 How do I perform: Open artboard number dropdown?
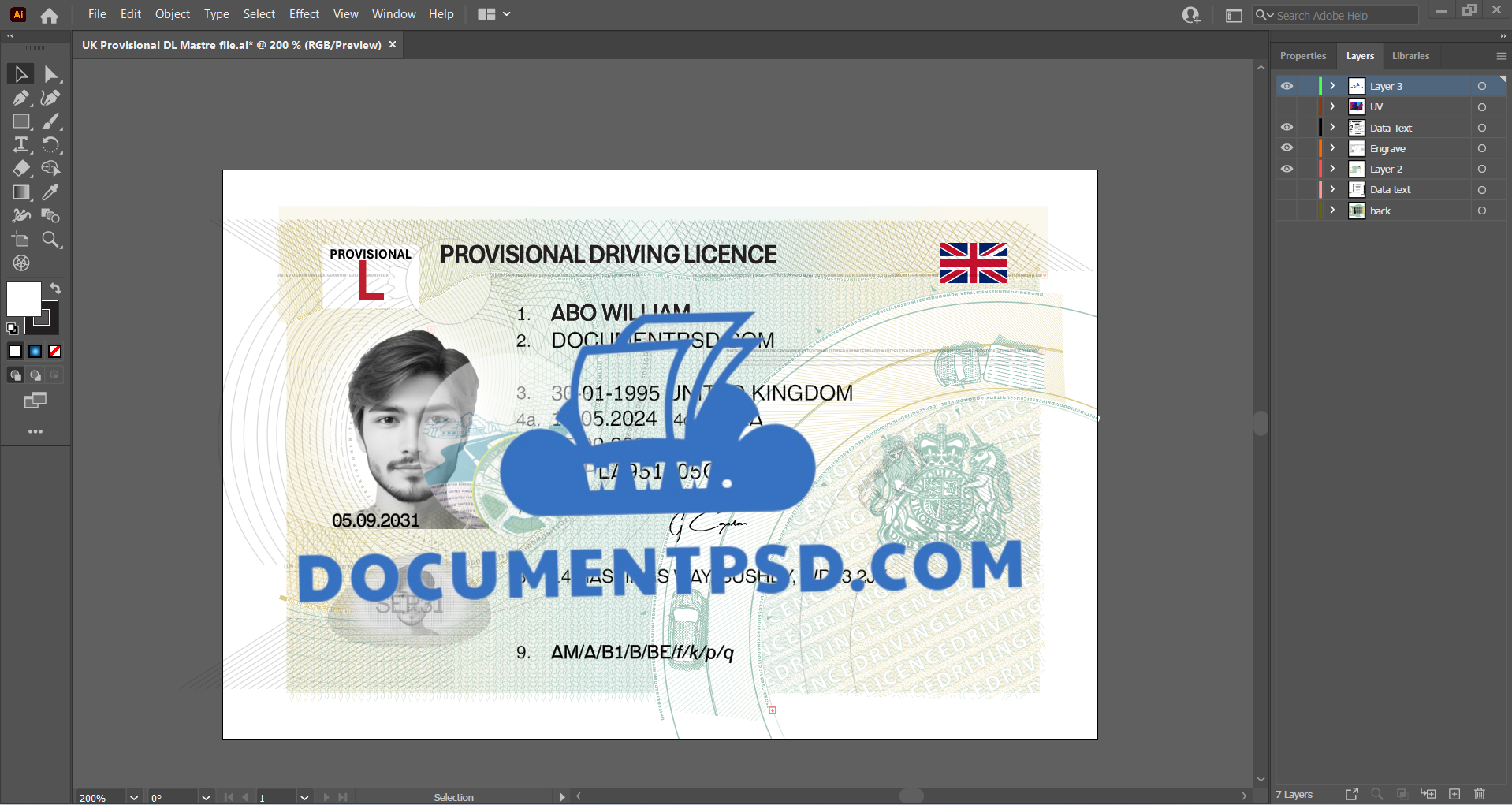304,797
